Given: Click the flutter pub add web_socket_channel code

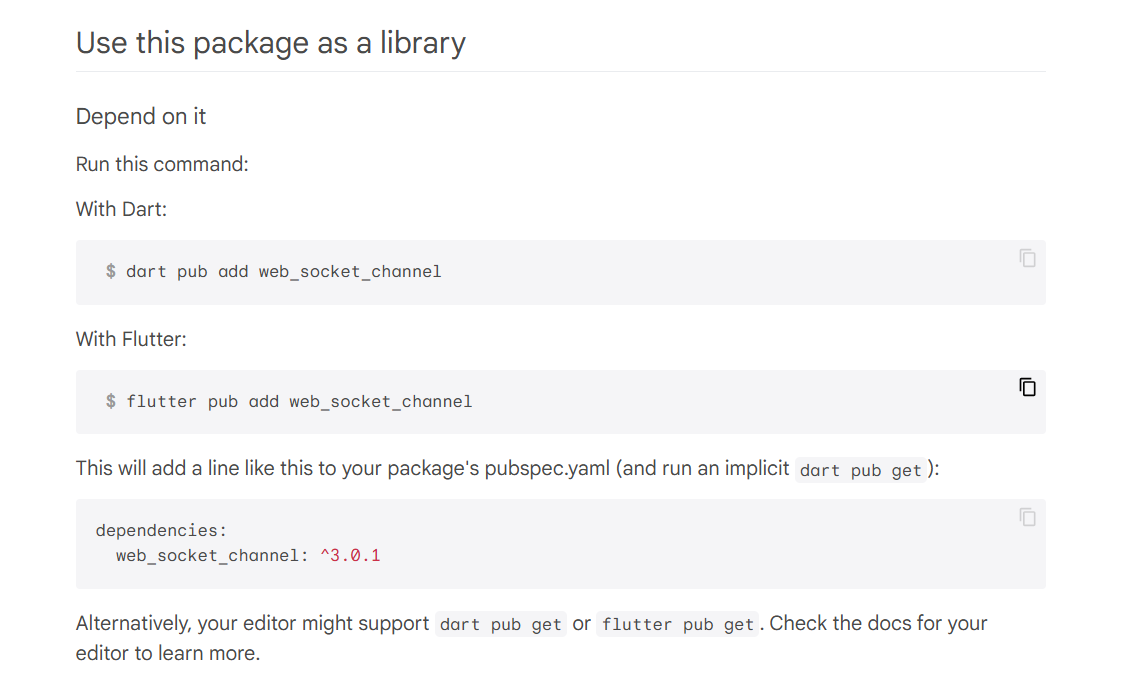Looking at the screenshot, I should pyautogui.click(x=299, y=401).
